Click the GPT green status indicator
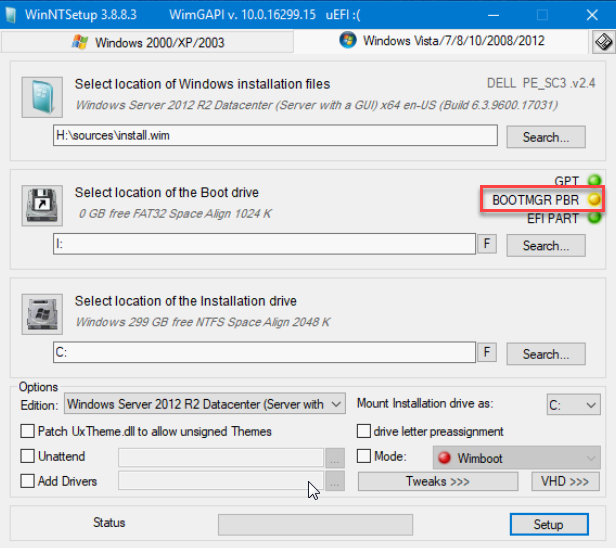The width and height of the screenshot is (616, 548). click(x=594, y=181)
